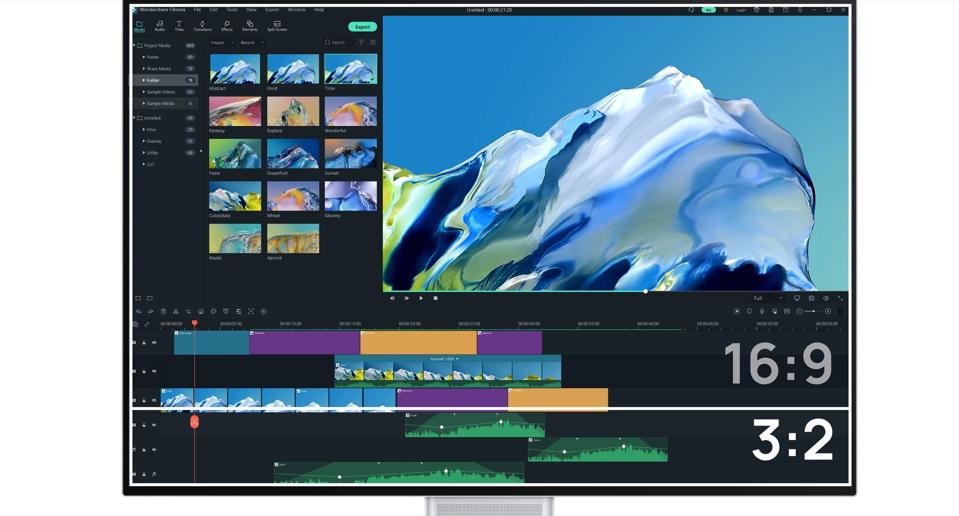Hide the top video track with its eye icon
The image size is (959, 516).
pos(154,343)
